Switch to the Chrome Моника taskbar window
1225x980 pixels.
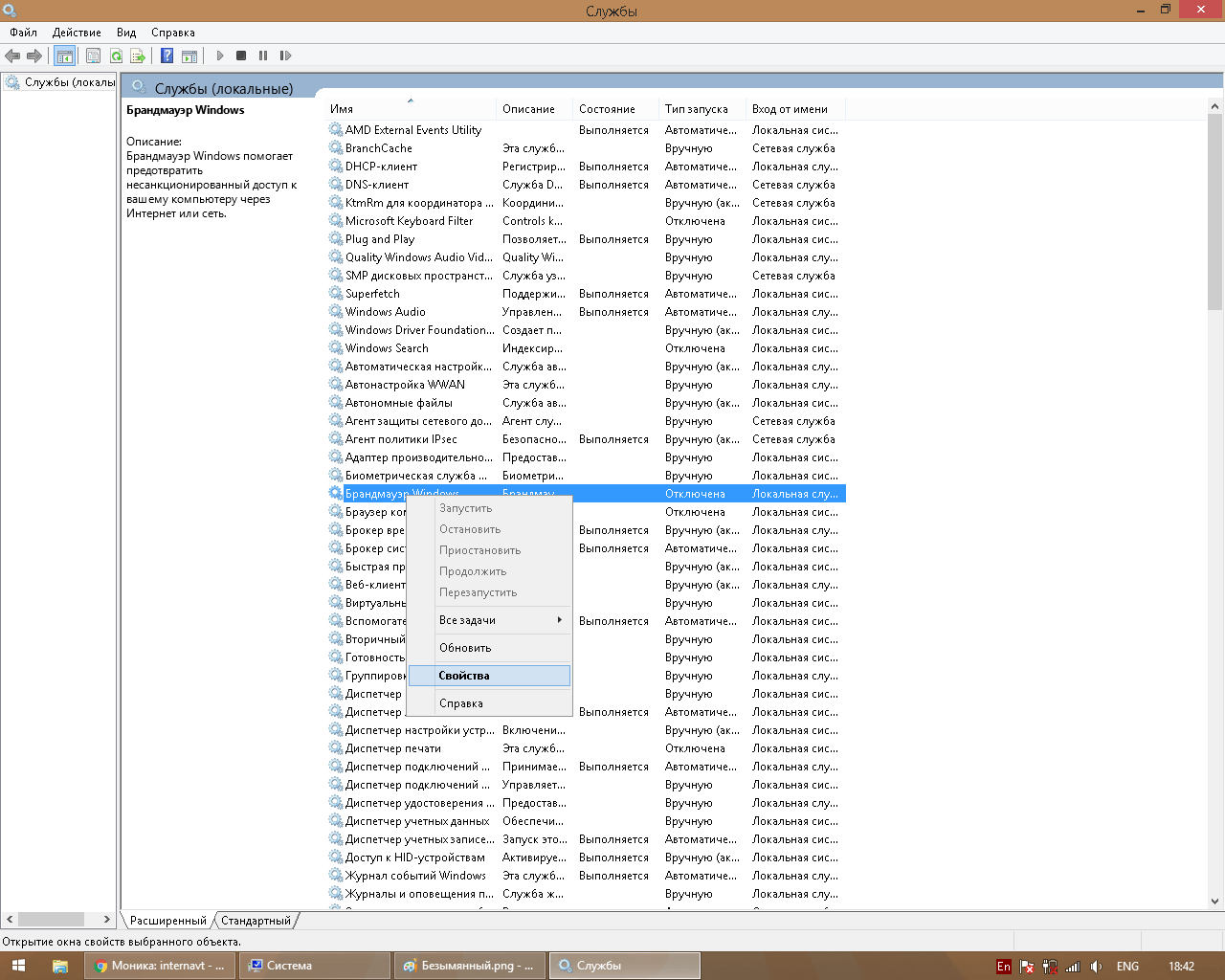[159, 966]
